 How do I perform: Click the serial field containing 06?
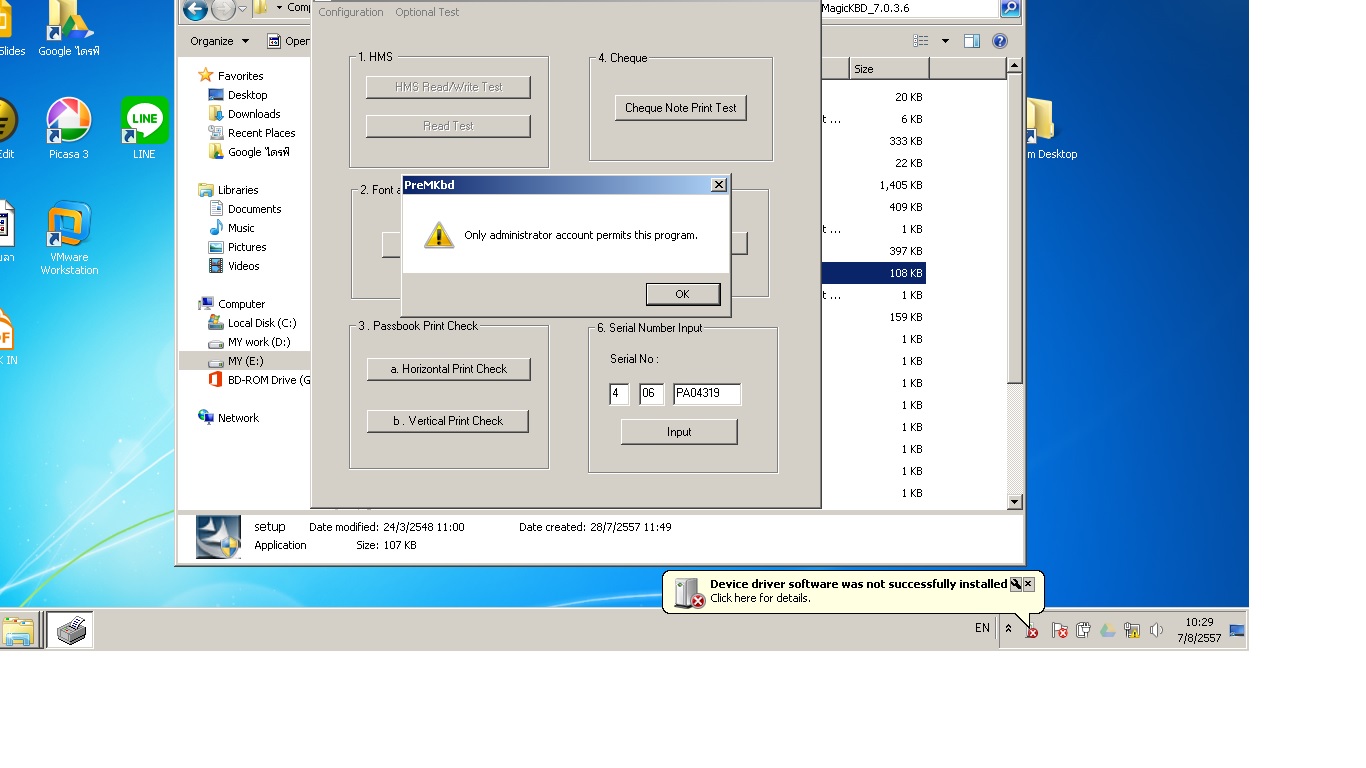[651, 394]
